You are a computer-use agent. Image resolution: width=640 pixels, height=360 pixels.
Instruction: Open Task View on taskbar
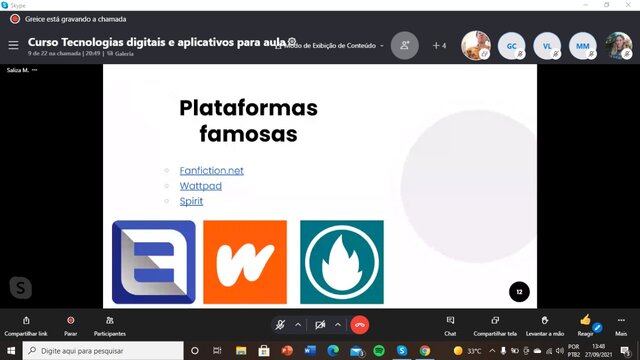[217, 351]
